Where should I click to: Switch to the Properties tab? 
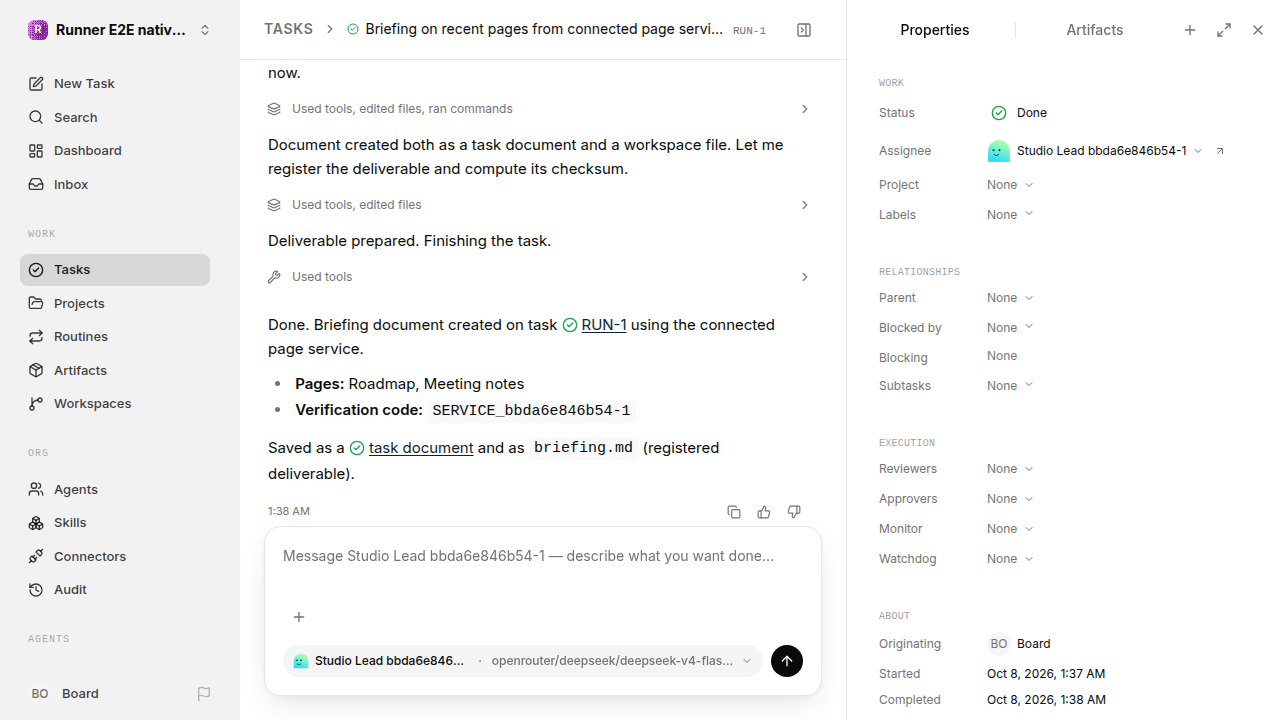click(934, 30)
